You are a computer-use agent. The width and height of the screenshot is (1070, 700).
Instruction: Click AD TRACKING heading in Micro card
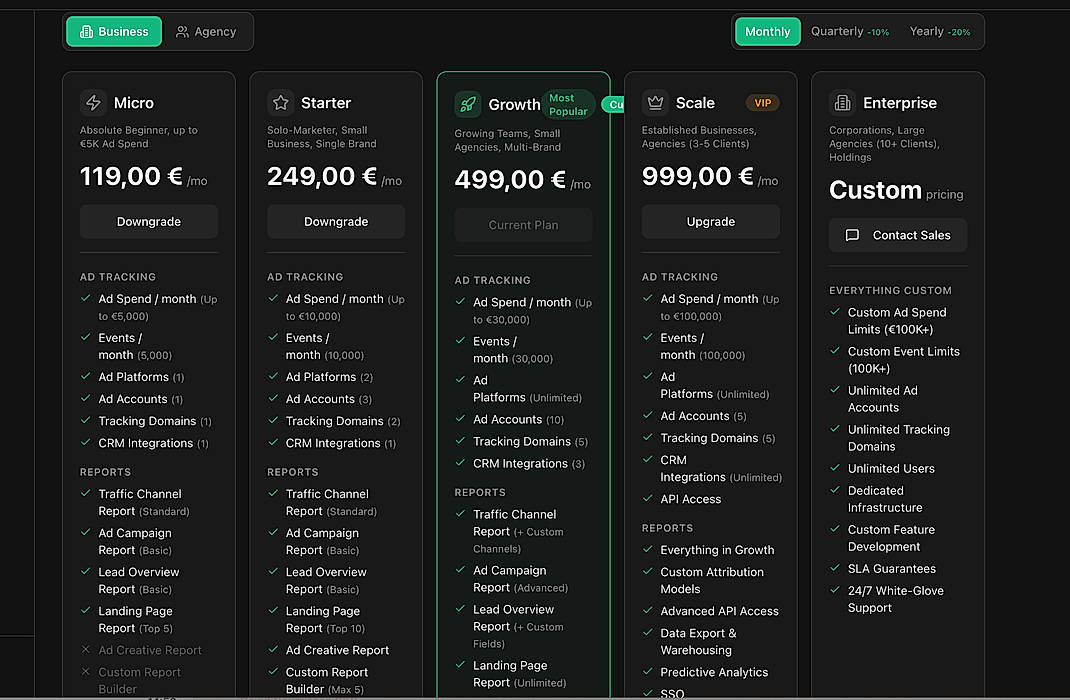(x=117, y=277)
